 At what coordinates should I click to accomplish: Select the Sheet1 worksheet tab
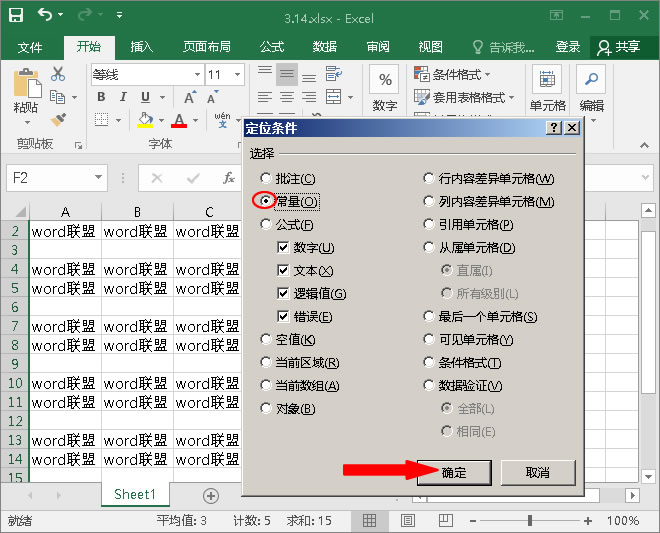tap(135, 494)
